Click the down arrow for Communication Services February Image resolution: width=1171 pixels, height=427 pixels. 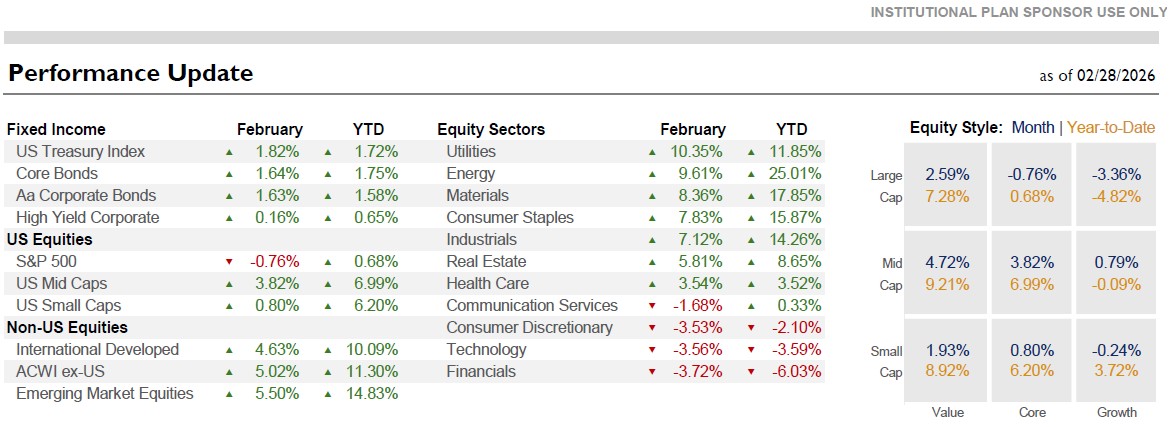point(653,306)
